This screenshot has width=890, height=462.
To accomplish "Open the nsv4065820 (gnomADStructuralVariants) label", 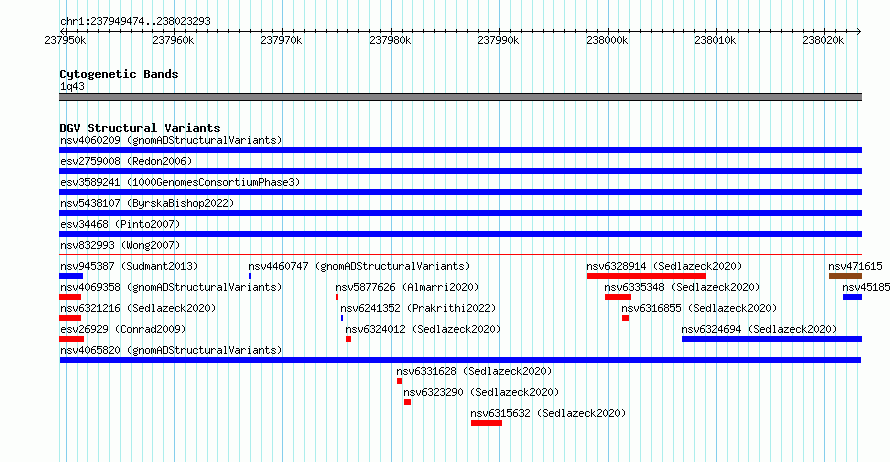I will pos(171,350).
